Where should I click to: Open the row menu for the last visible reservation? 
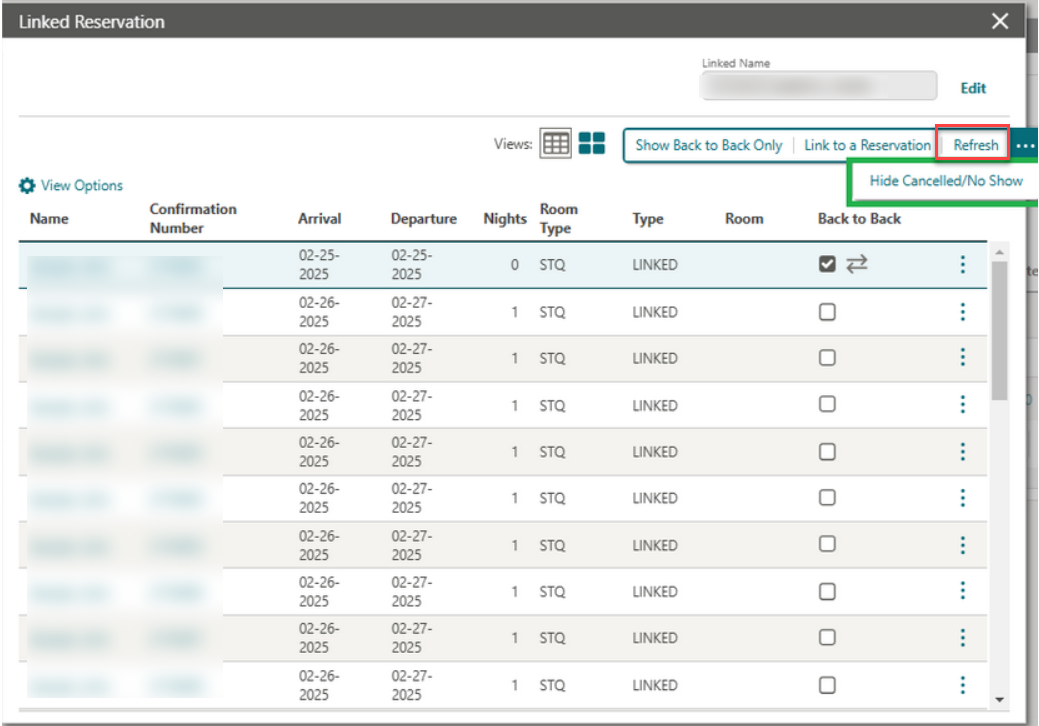[963, 685]
